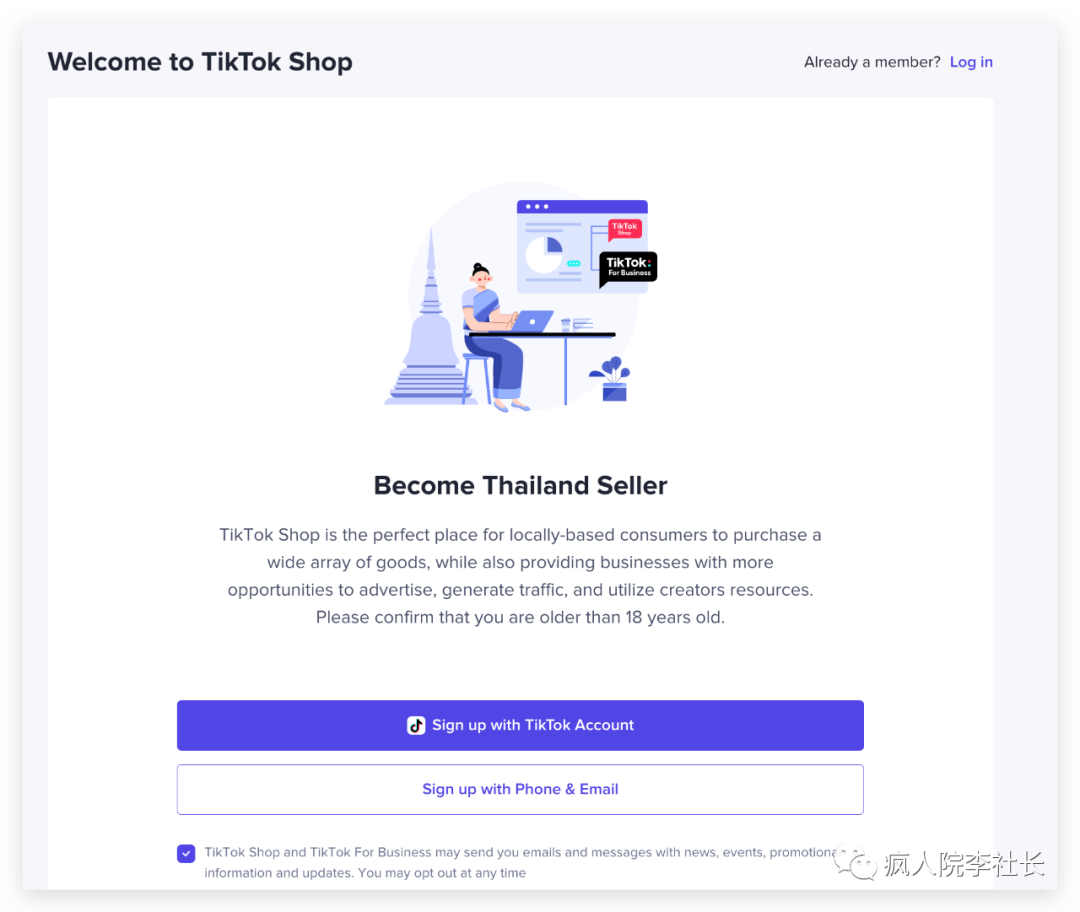
Task: Choose Sign up with Phone & Email
Action: (520, 789)
